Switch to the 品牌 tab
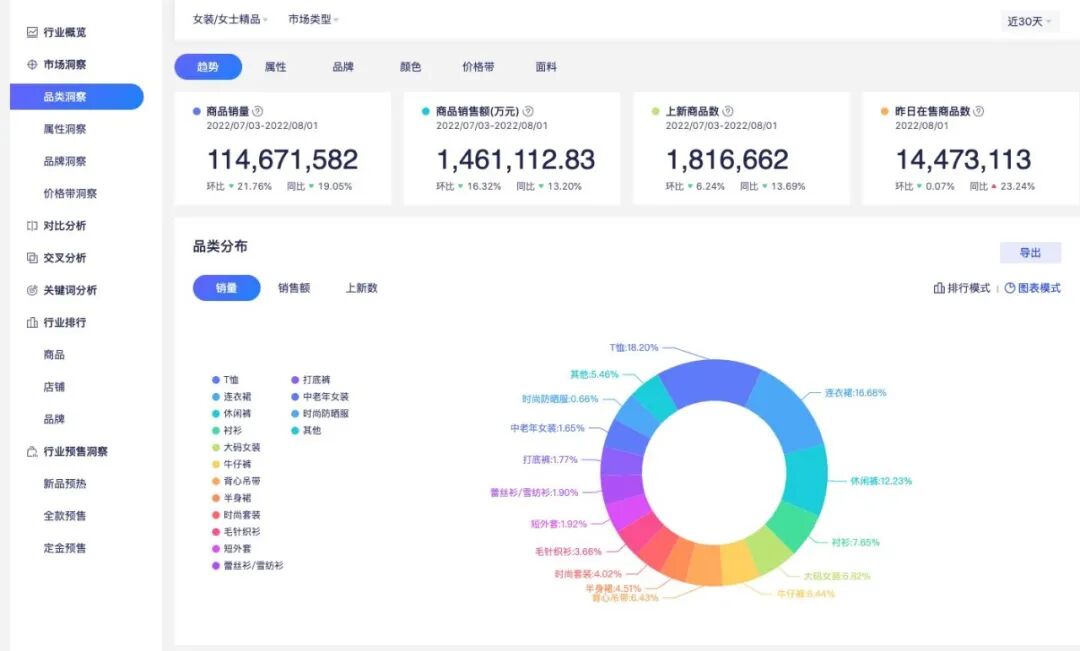This screenshot has height=651, width=1080. coord(343,67)
